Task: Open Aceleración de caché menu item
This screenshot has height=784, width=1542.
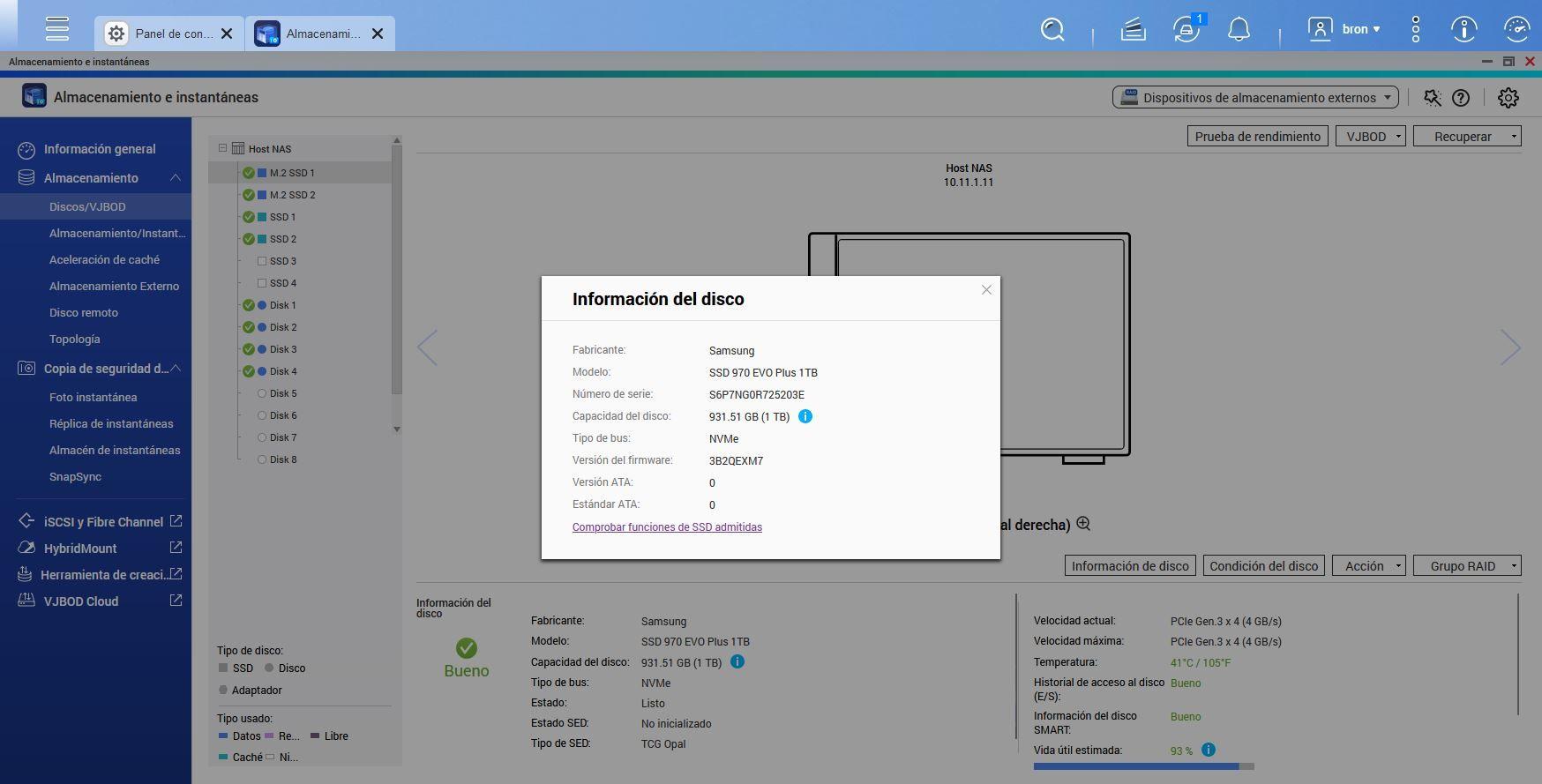Action: tap(104, 259)
